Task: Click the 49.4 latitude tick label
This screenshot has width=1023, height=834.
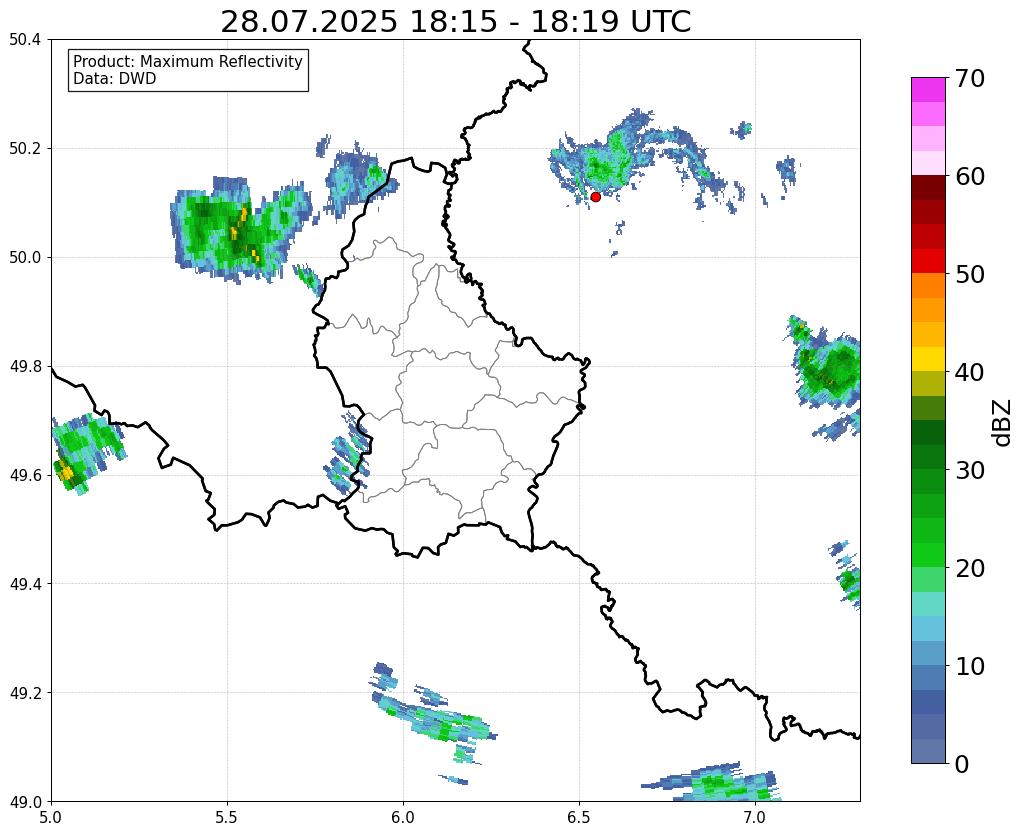Action: tap(25, 583)
